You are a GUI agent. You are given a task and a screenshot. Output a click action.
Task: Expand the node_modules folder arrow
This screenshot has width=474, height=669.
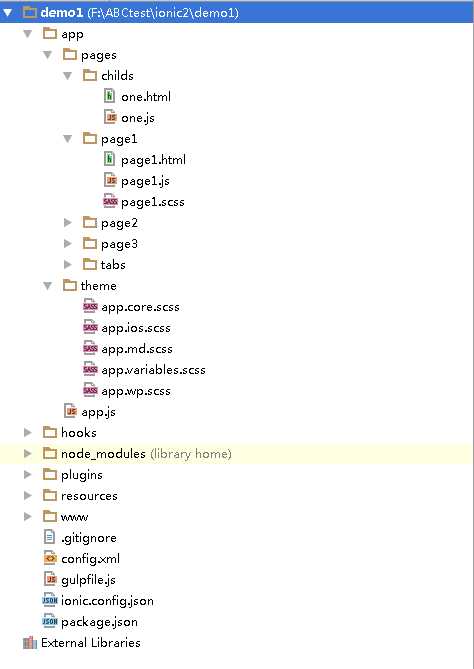pyautogui.click(x=27, y=453)
